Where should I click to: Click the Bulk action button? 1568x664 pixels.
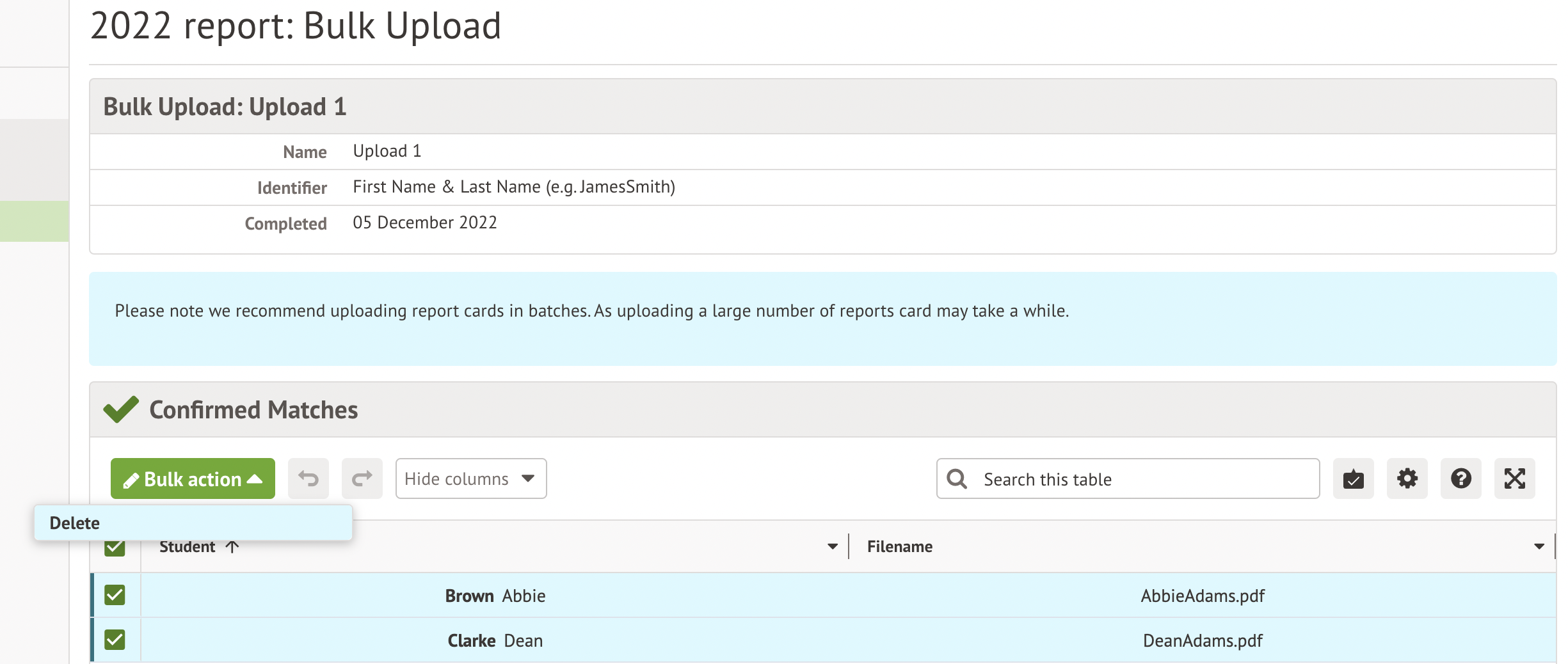[x=193, y=478]
